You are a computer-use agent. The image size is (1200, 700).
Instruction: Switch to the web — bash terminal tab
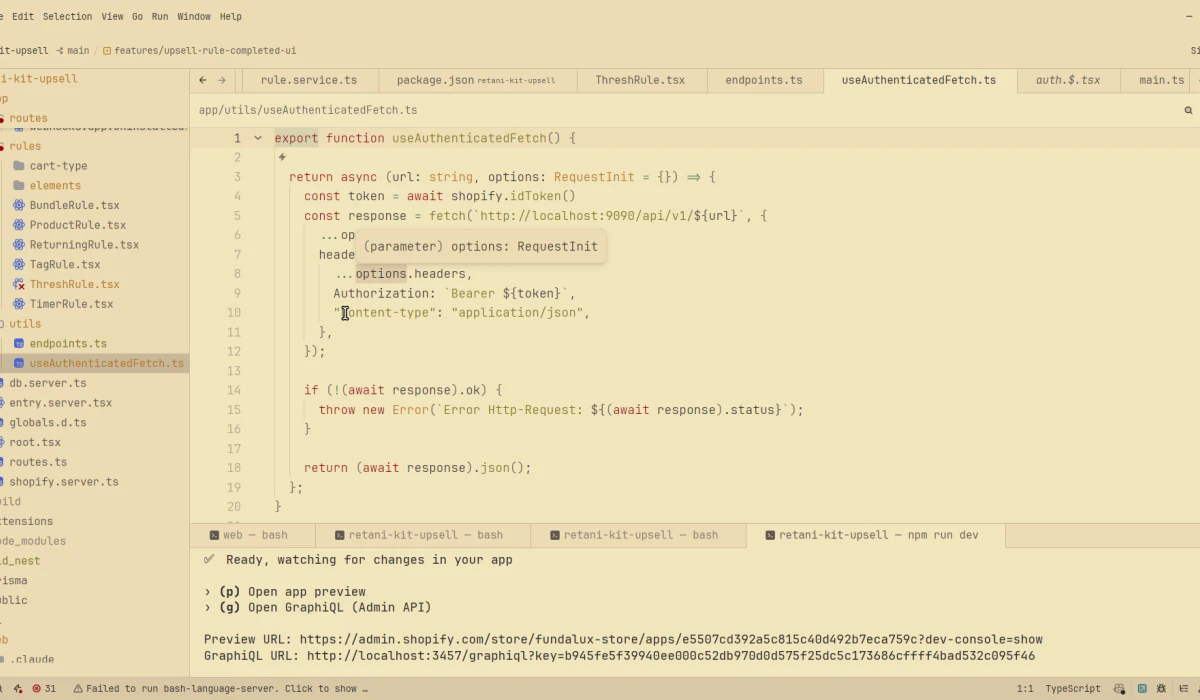coord(253,535)
